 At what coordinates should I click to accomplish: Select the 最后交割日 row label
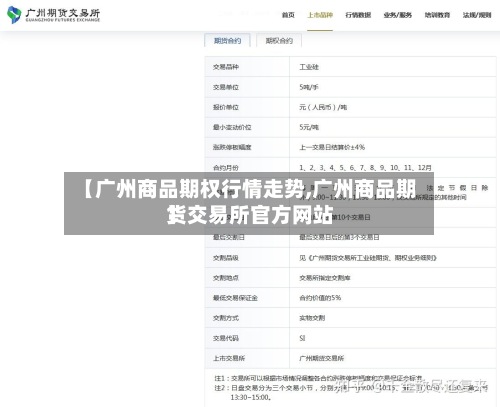[x=229, y=237]
